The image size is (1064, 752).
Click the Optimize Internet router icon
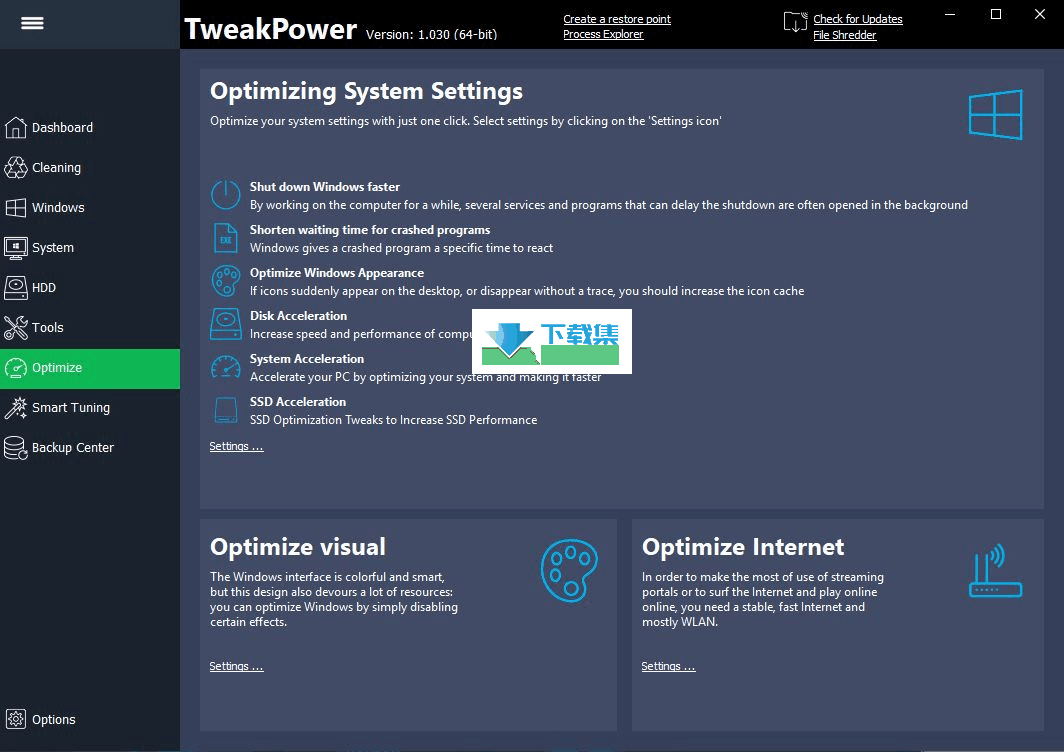click(995, 571)
